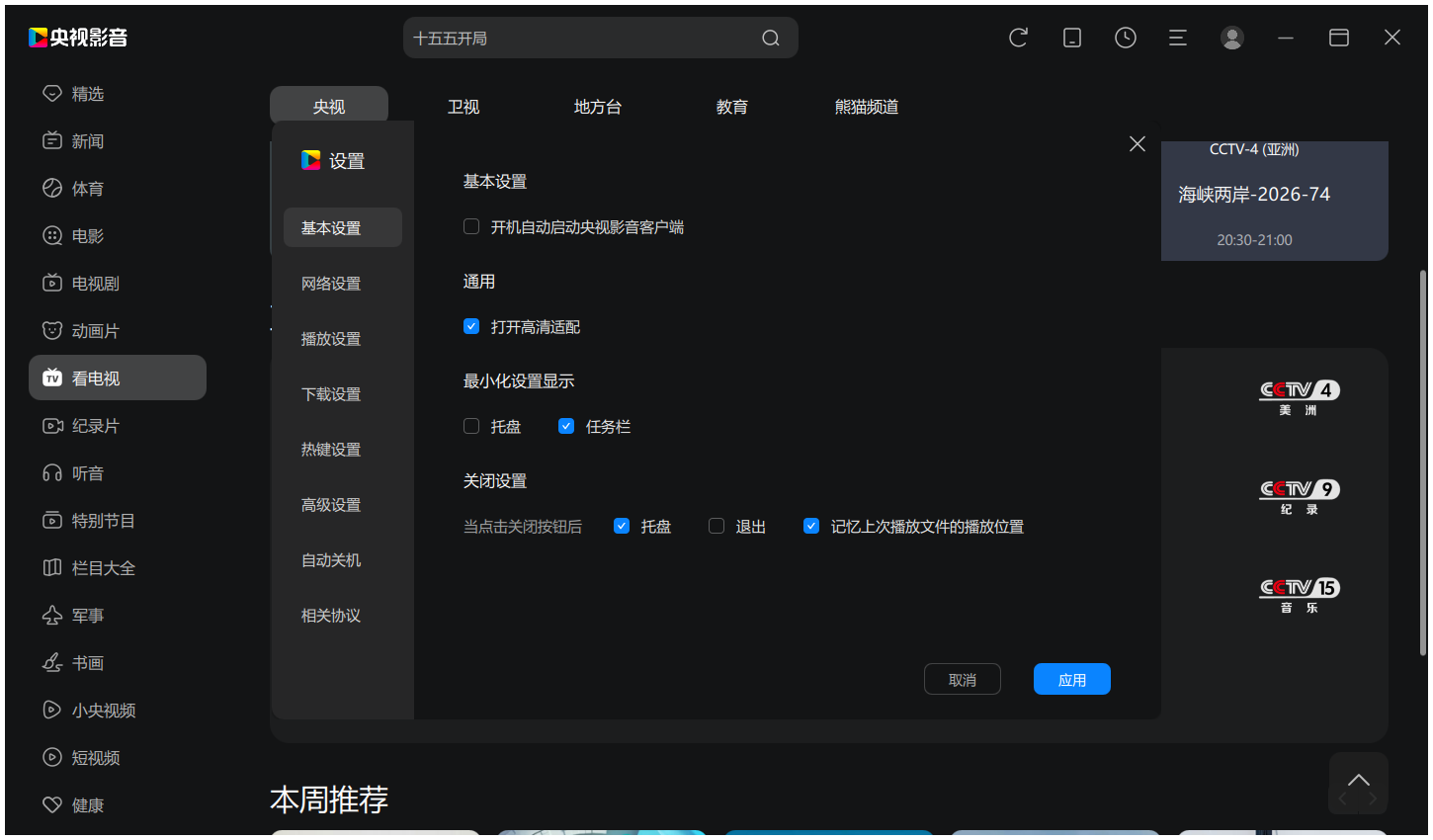Click the user avatar icon
Screen dimensions: 1433x840
point(1231,37)
